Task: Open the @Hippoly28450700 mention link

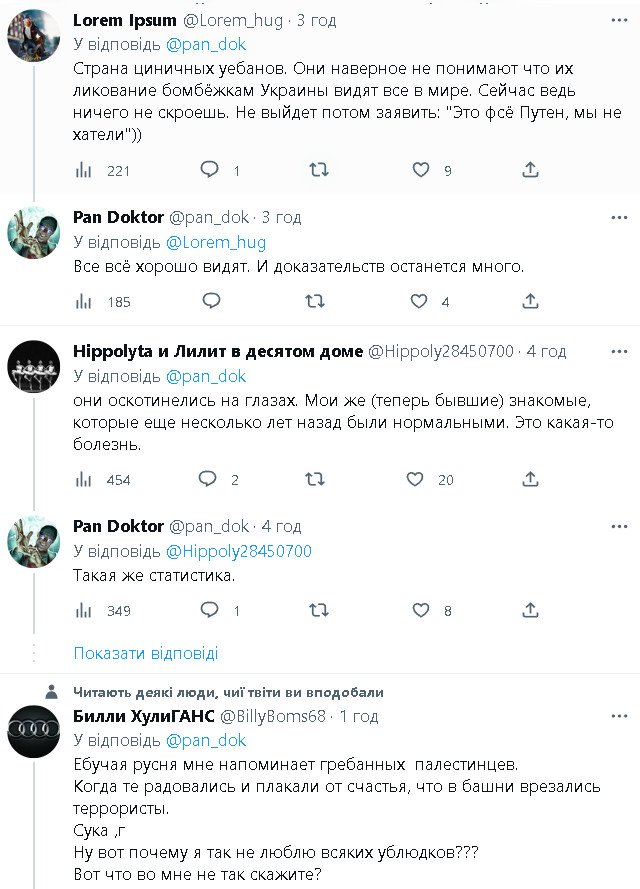Action: coord(239,551)
